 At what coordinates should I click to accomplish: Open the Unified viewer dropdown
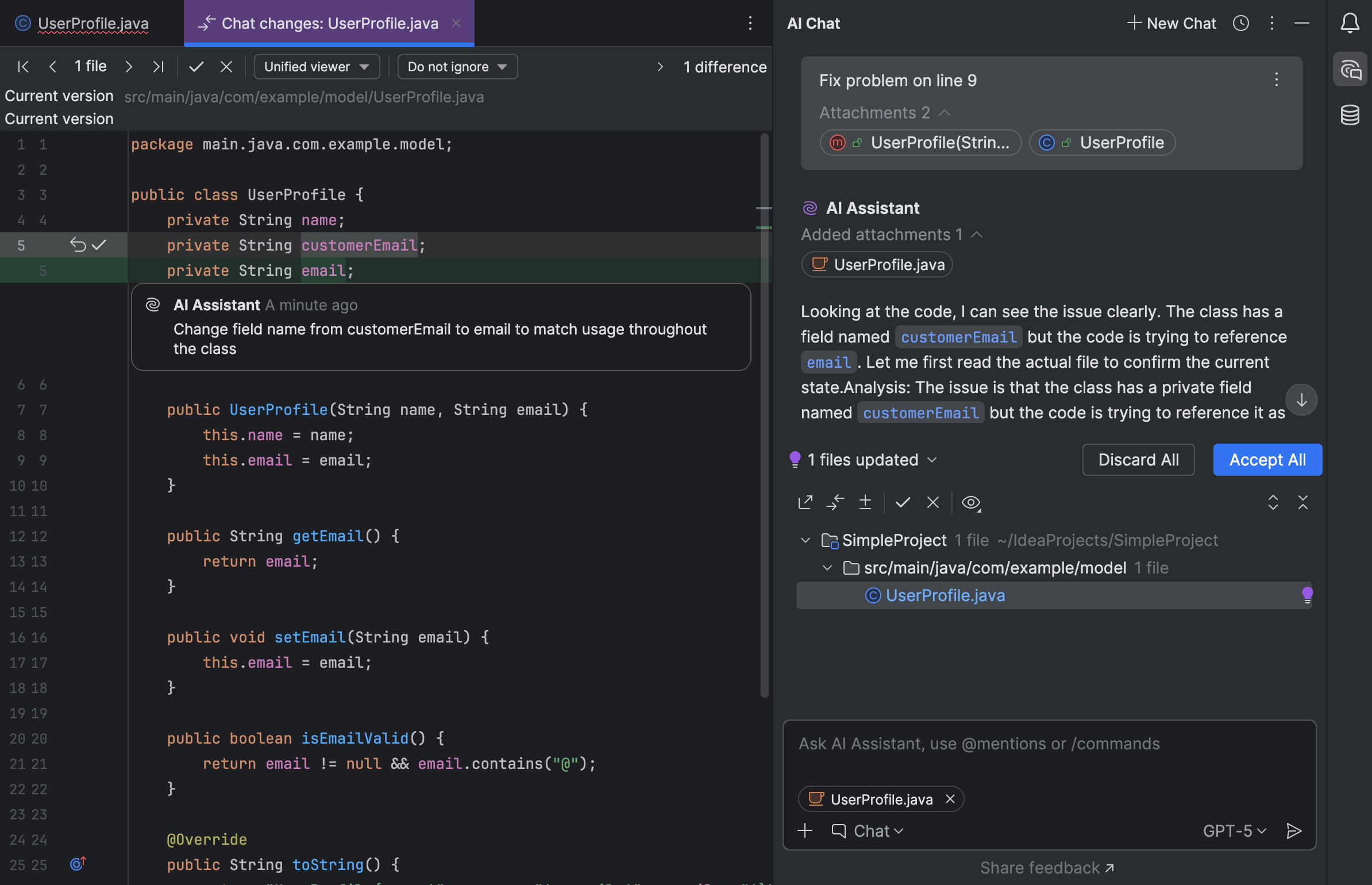317,66
